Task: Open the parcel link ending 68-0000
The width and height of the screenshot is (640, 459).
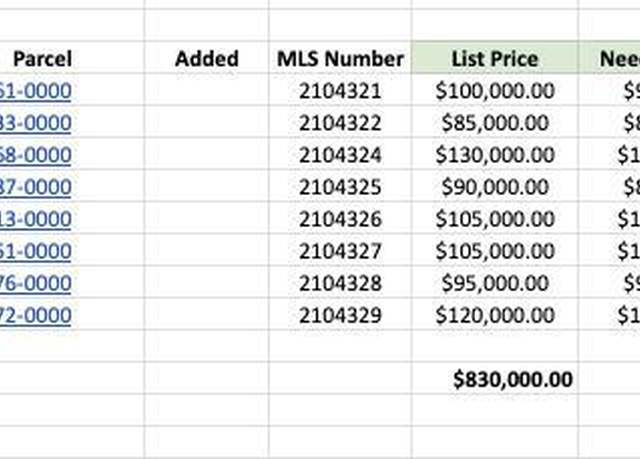Action: point(36,155)
